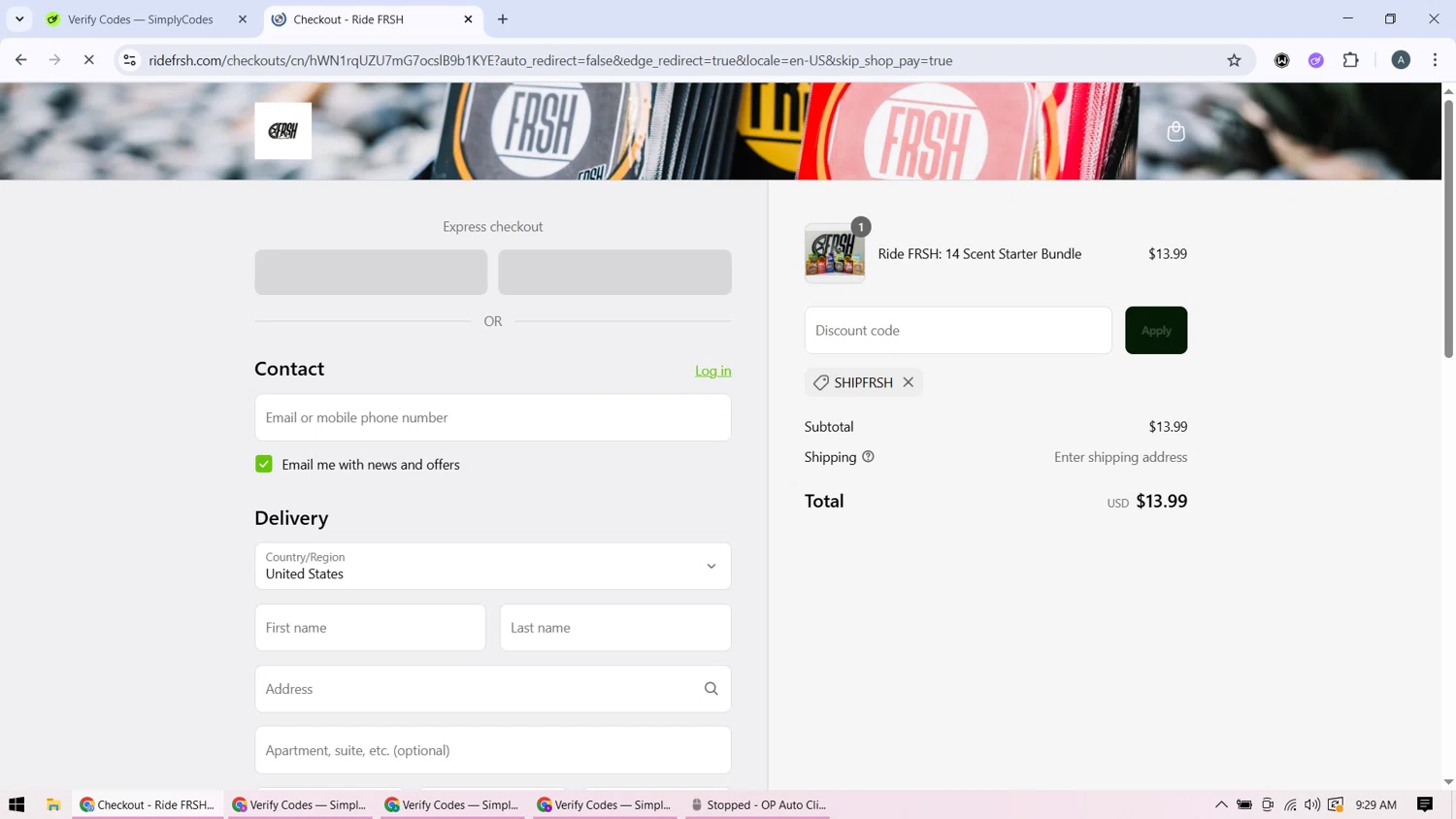Click the FRSH store logo
This screenshot has height=819, width=1456.
pyautogui.click(x=283, y=131)
